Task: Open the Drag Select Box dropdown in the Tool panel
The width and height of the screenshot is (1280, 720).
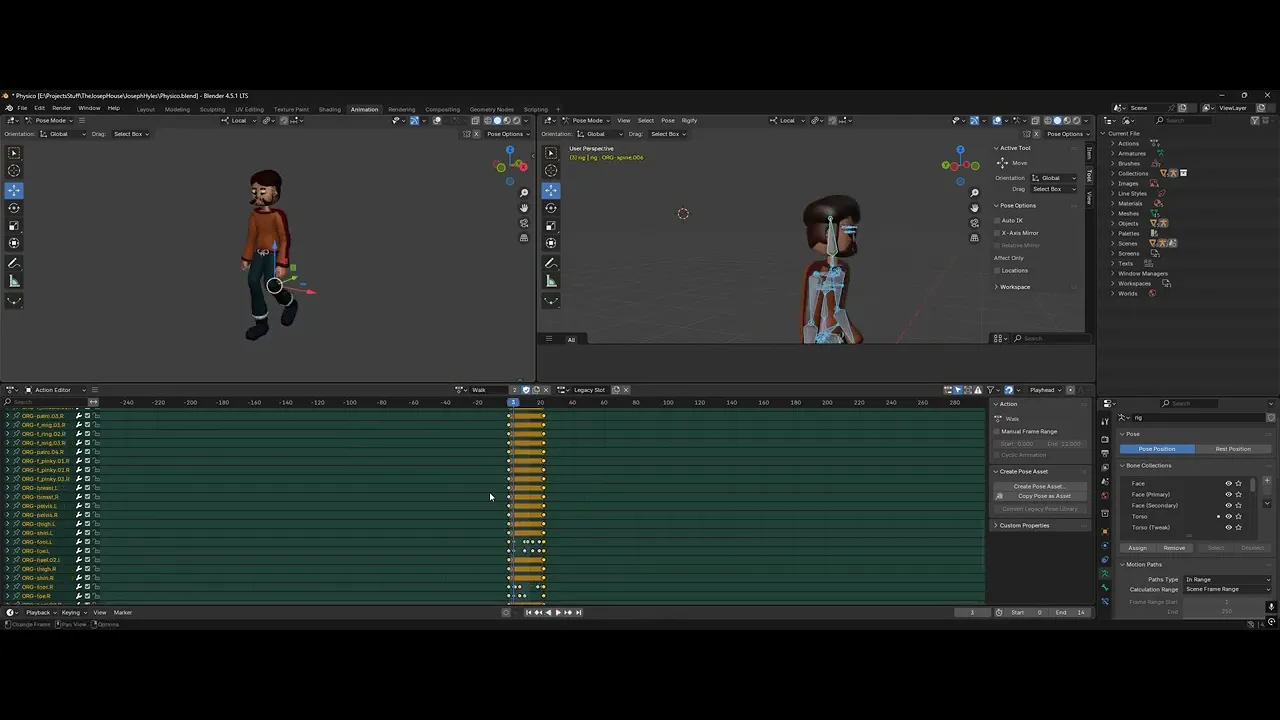Action: (x=1054, y=189)
